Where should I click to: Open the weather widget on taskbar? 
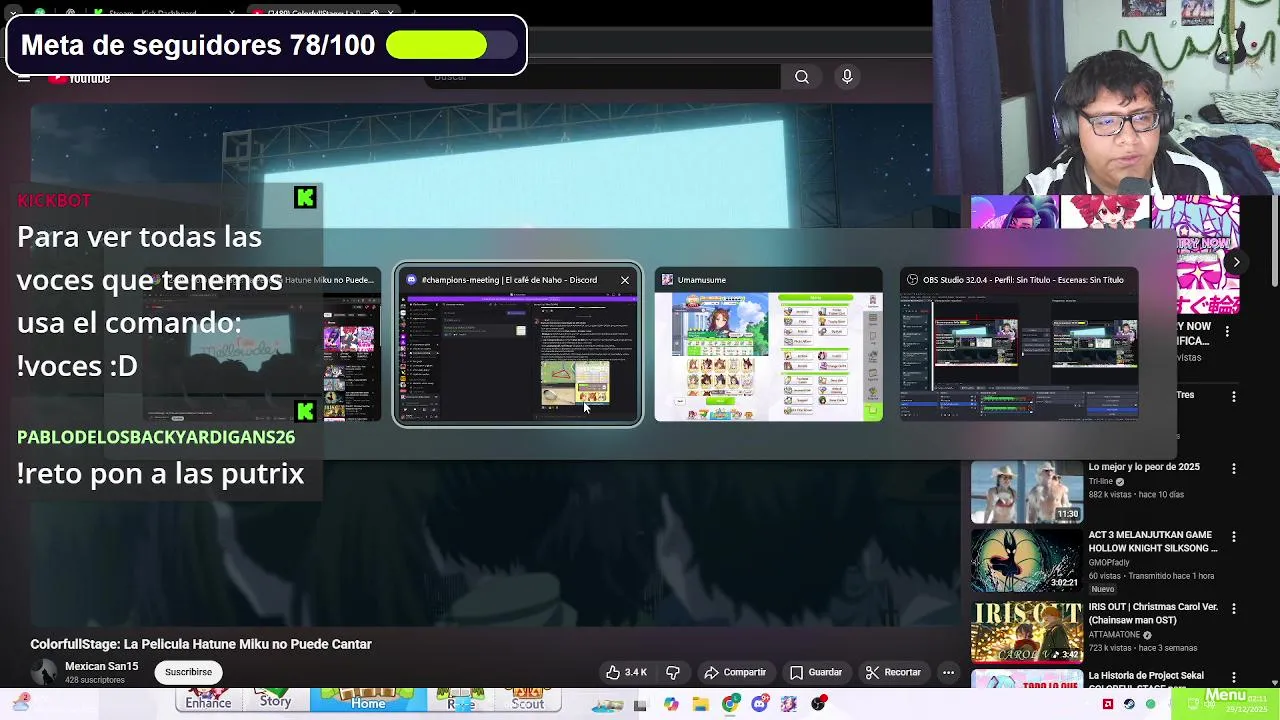click(x=21, y=704)
